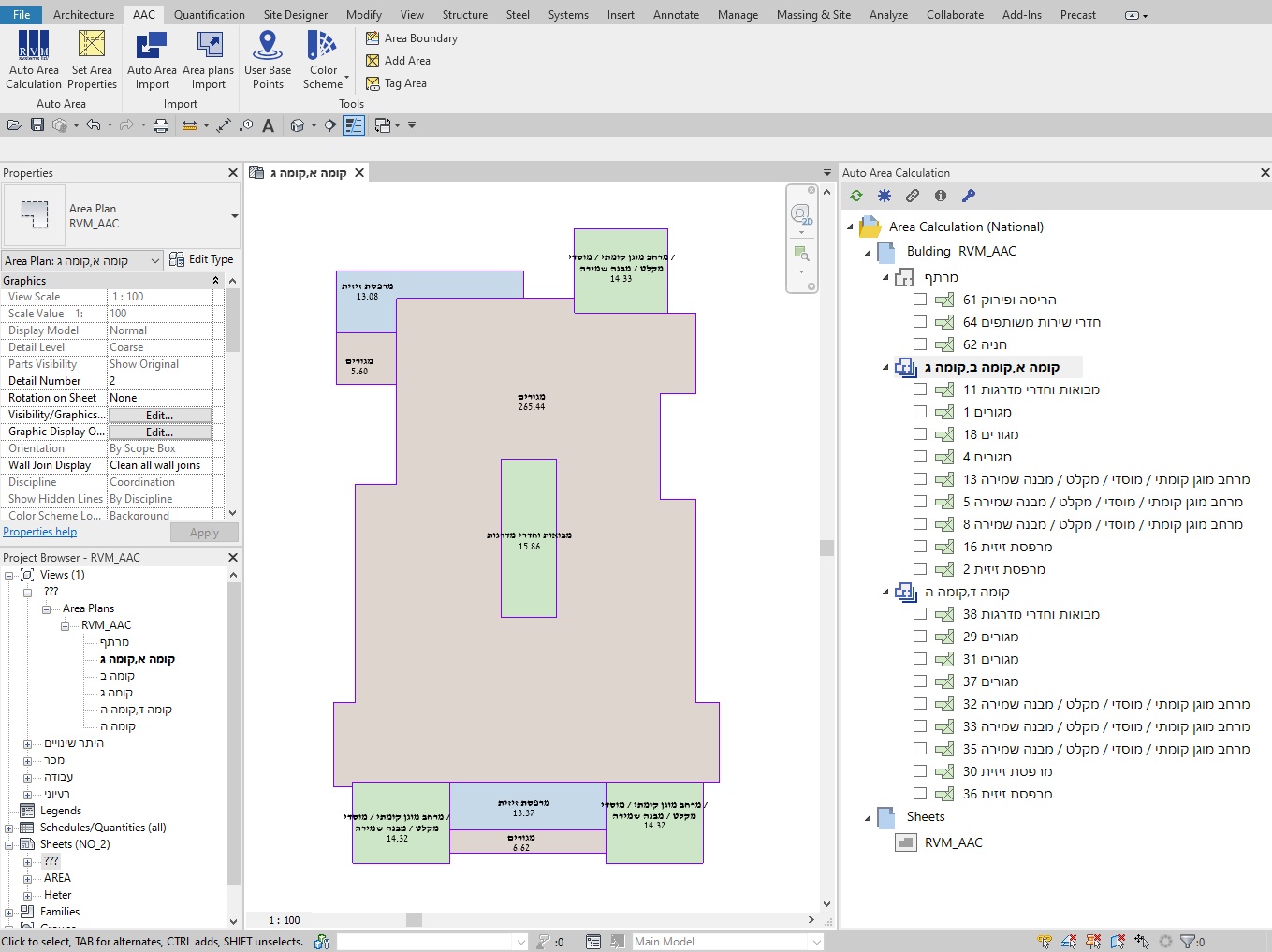Viewport: 1272px width, 952px height.
Task: Enable checkbox for 36 מרפסת זיזית
Action: [920, 794]
